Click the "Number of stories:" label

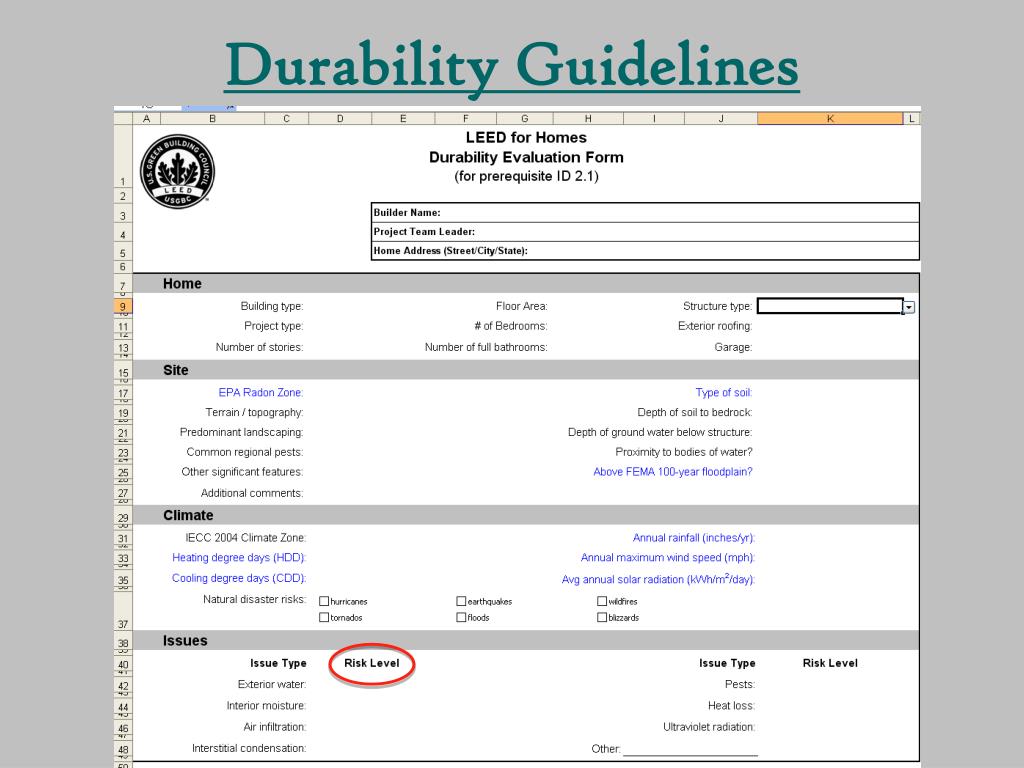pos(259,347)
